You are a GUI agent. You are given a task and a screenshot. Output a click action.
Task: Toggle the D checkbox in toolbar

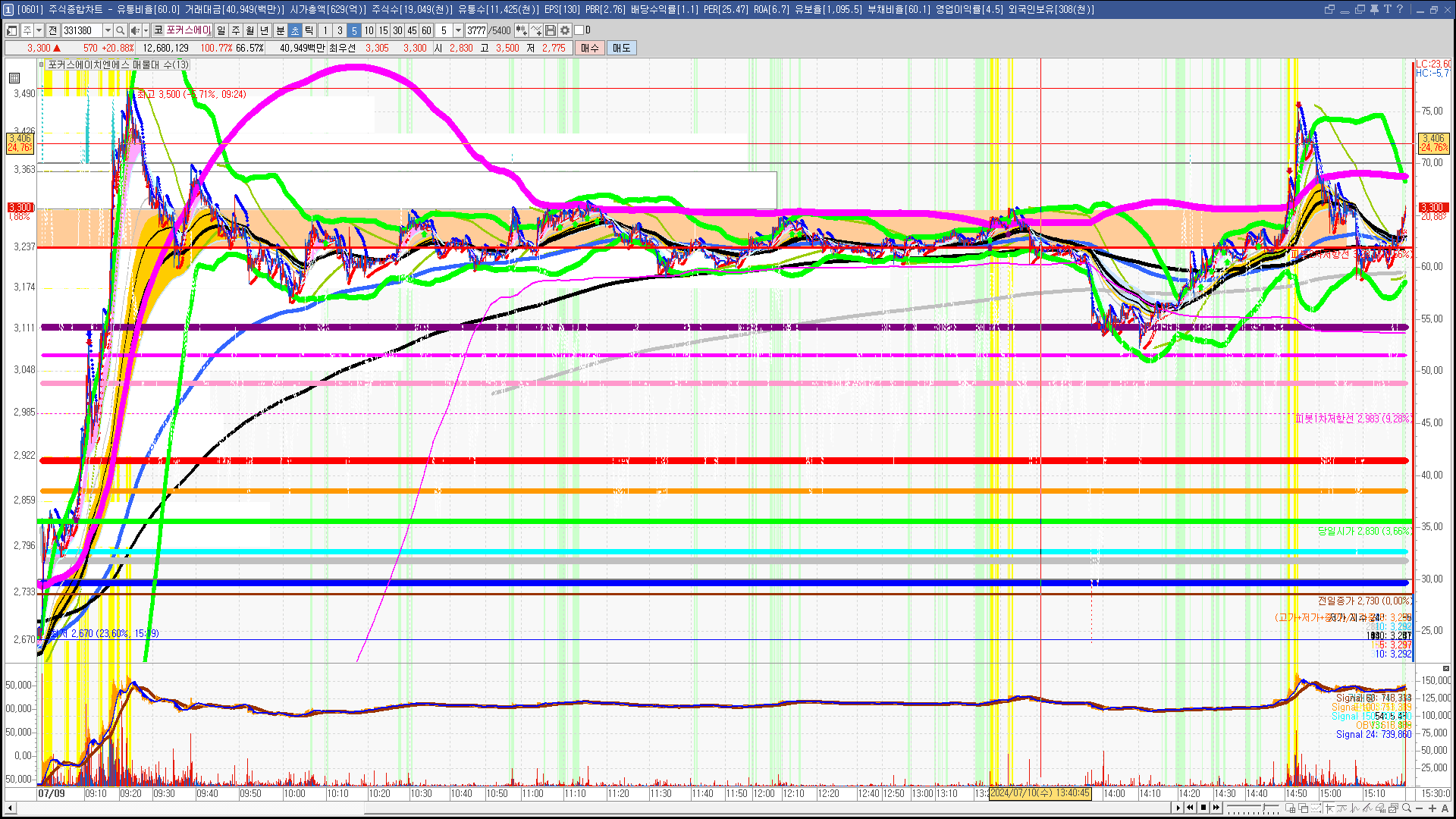579,30
